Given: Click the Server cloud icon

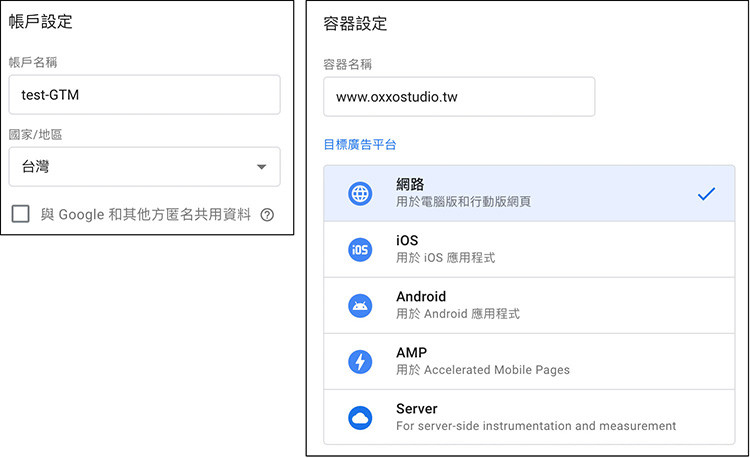Looking at the screenshot, I should pos(360,418).
